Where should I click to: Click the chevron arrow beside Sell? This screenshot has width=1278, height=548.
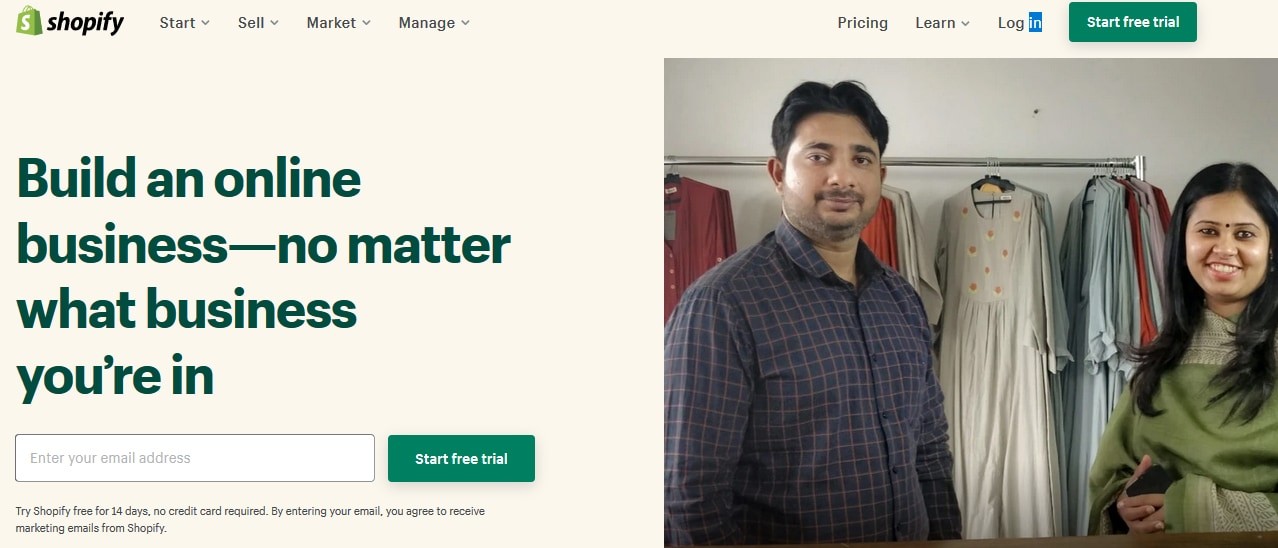point(274,23)
